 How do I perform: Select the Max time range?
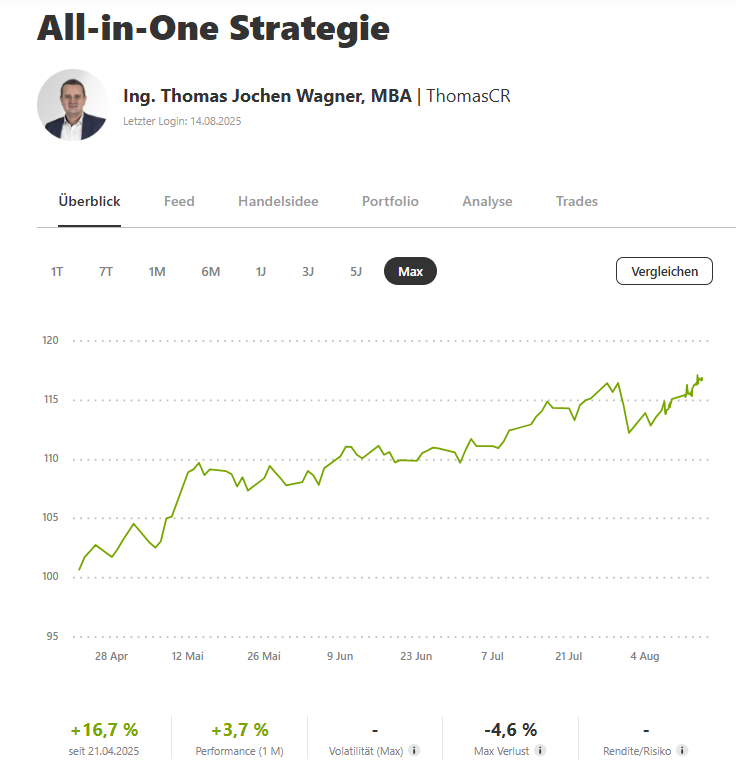[410, 271]
